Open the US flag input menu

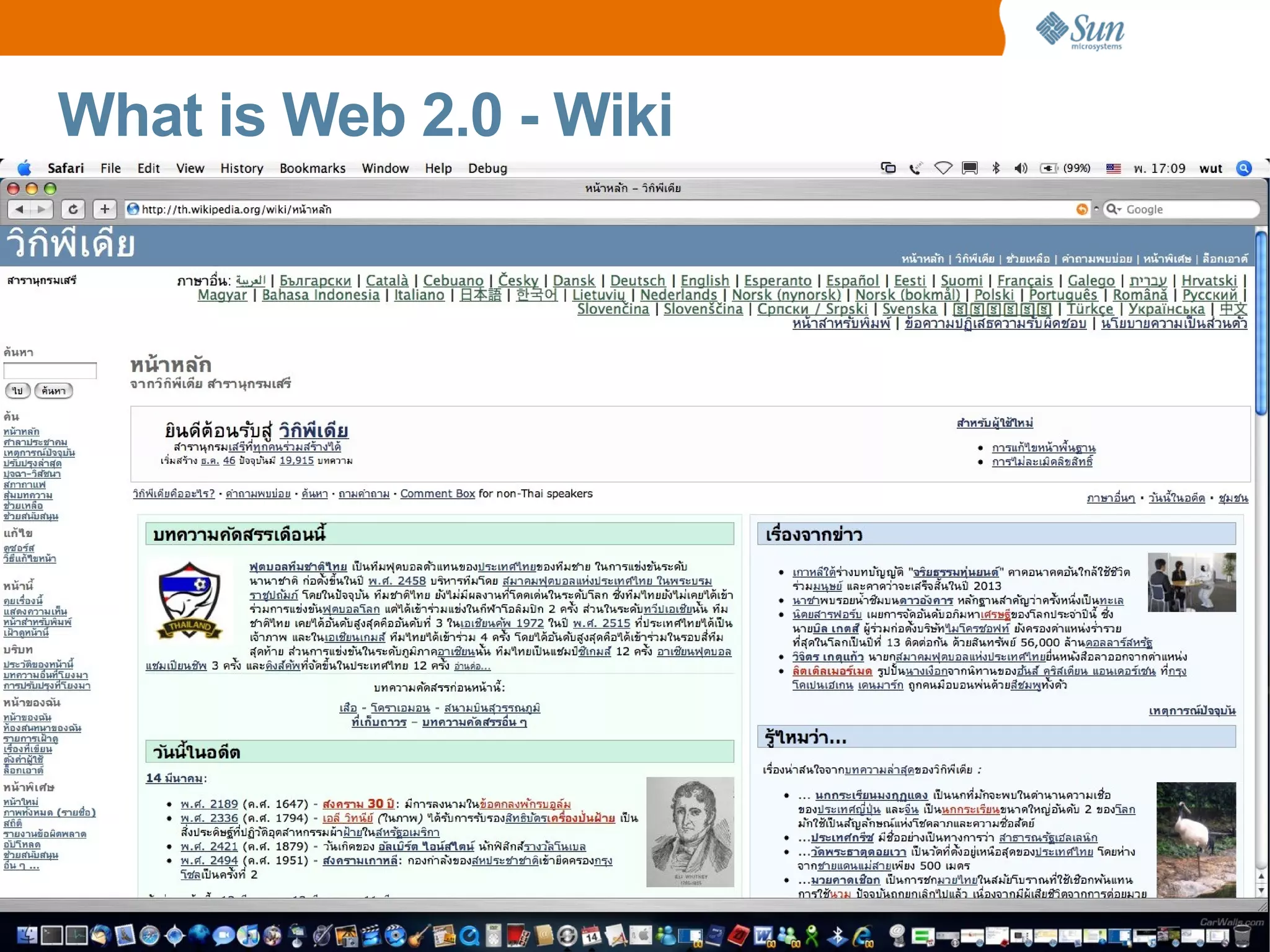[1114, 168]
